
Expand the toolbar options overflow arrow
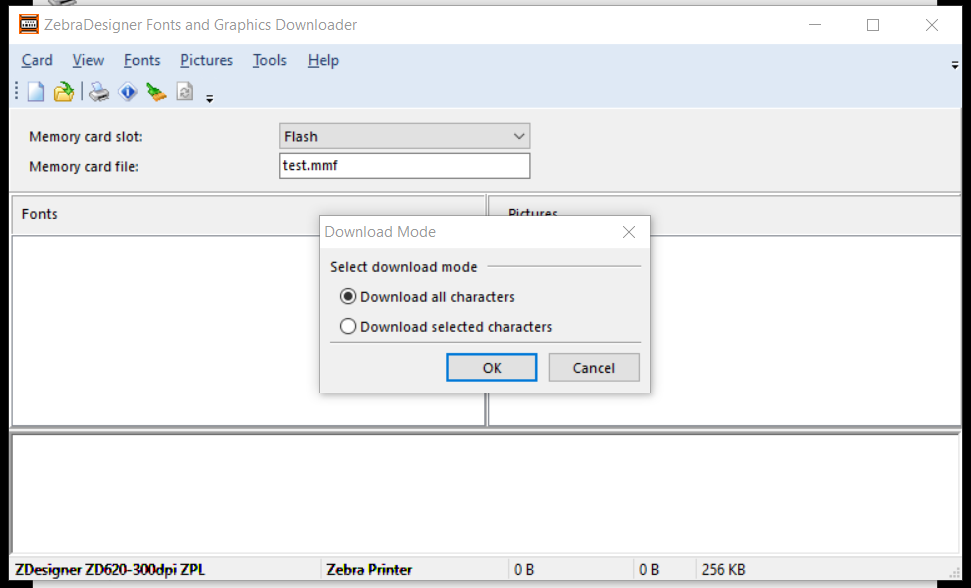tap(209, 98)
